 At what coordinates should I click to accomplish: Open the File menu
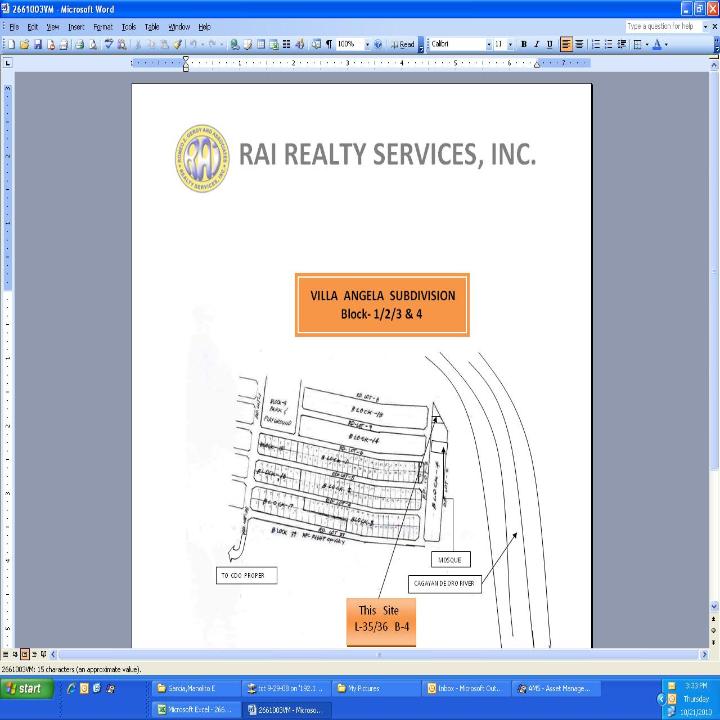click(14, 27)
